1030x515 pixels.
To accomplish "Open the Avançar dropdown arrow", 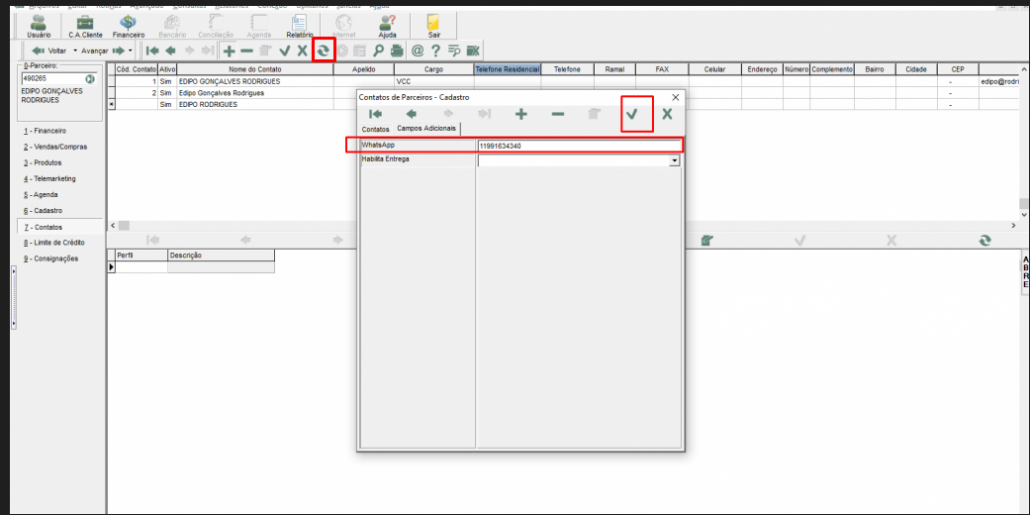I will [x=130, y=50].
